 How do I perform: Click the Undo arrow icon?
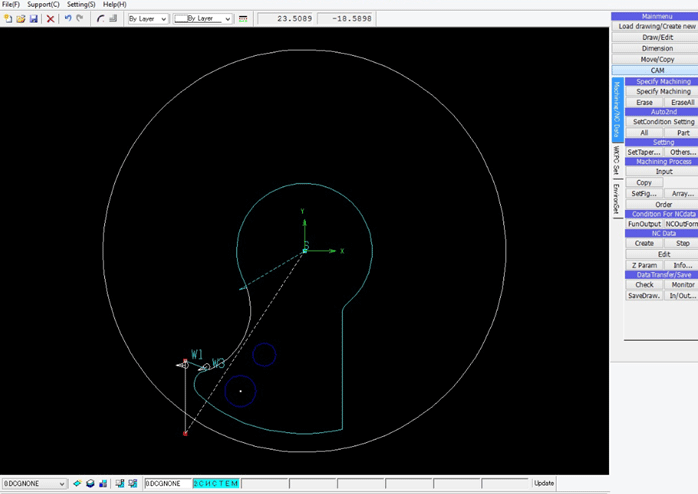(68, 19)
